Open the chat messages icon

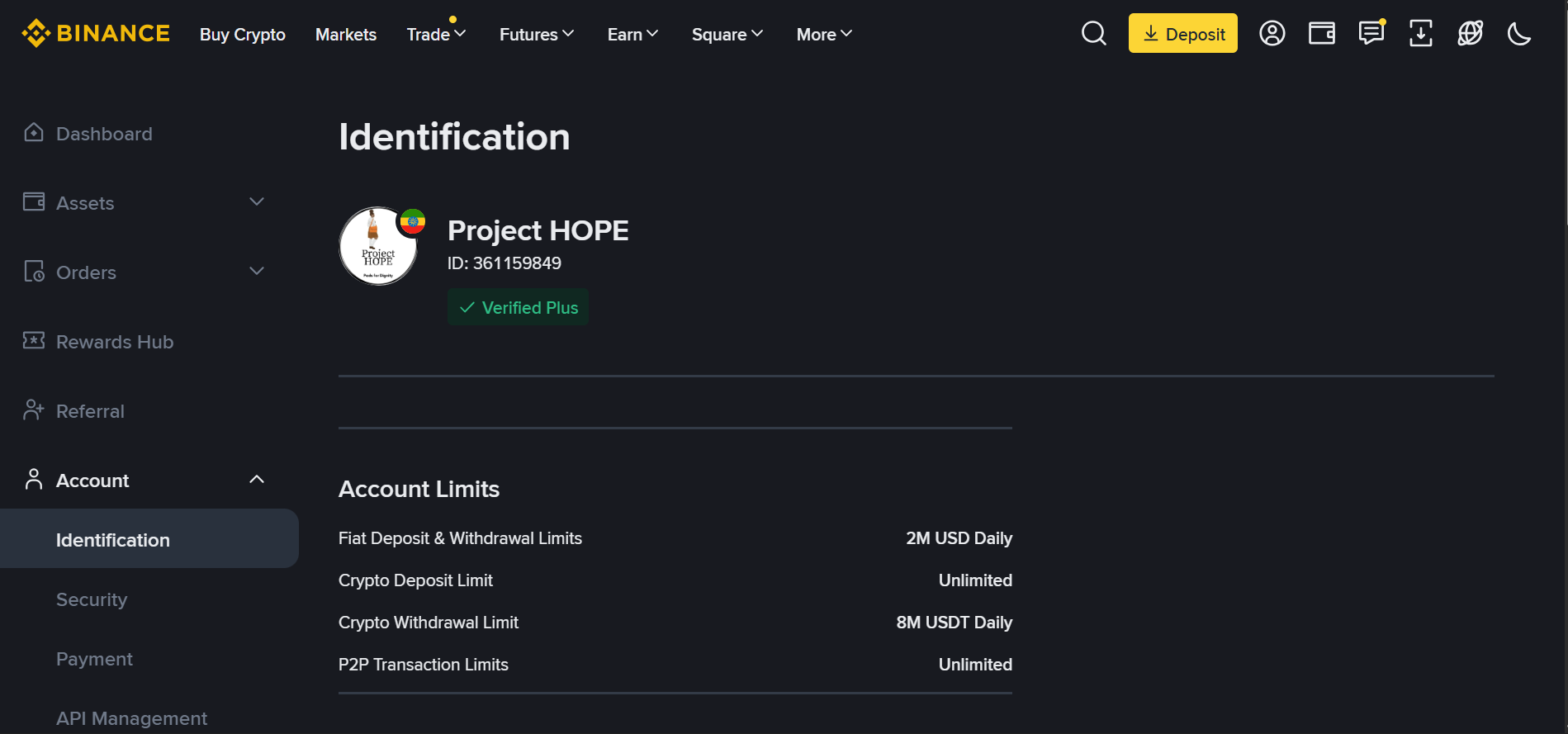click(1371, 34)
